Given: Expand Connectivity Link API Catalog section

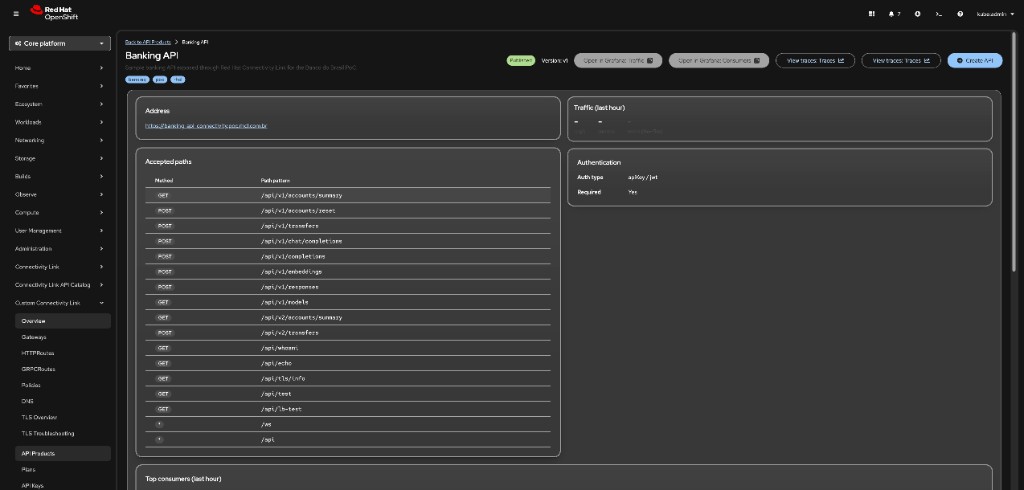Looking at the screenshot, I should [x=59, y=285].
